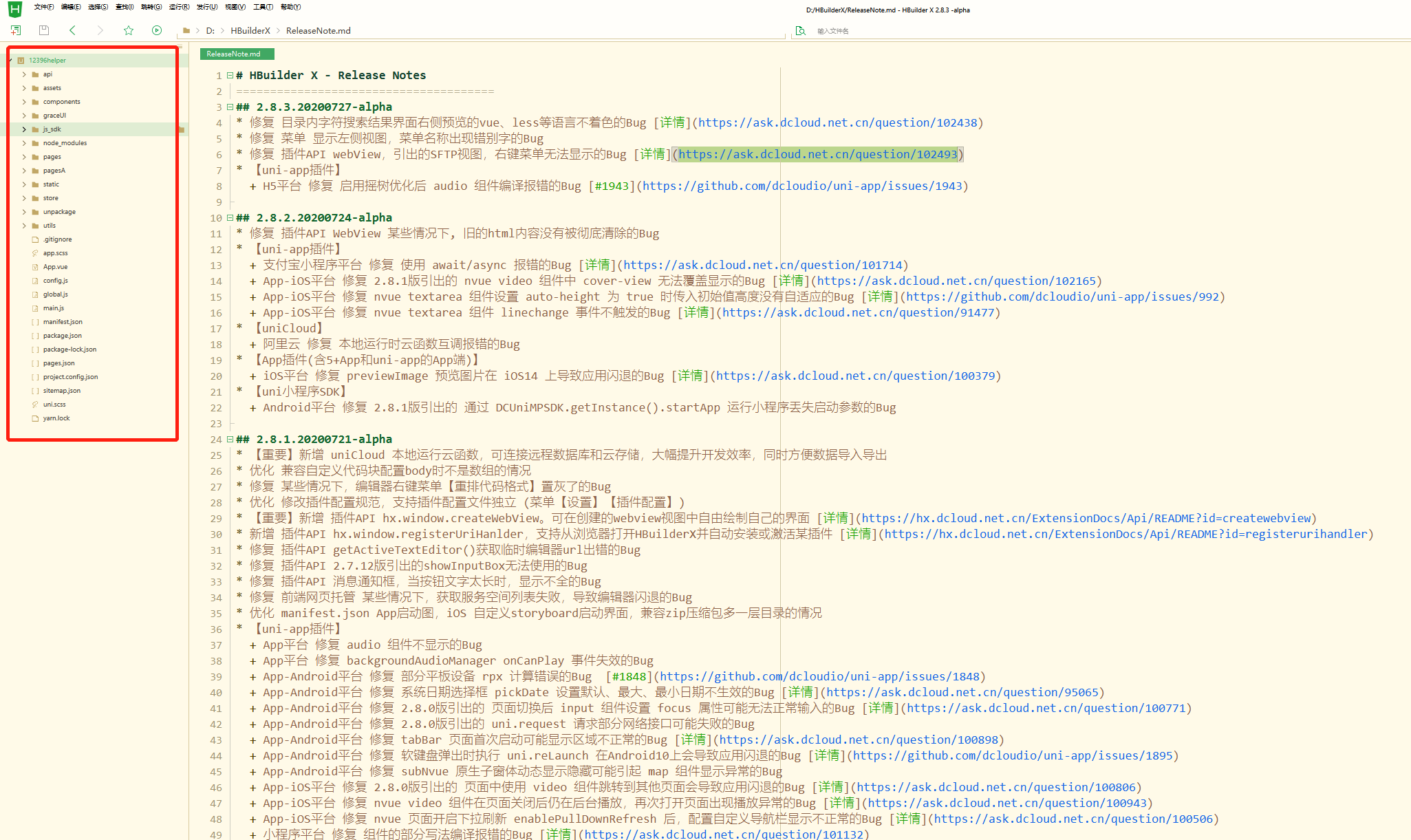Click the manifest.json file icon
Image resolution: width=1411 pixels, height=840 pixels.
pos(35,322)
